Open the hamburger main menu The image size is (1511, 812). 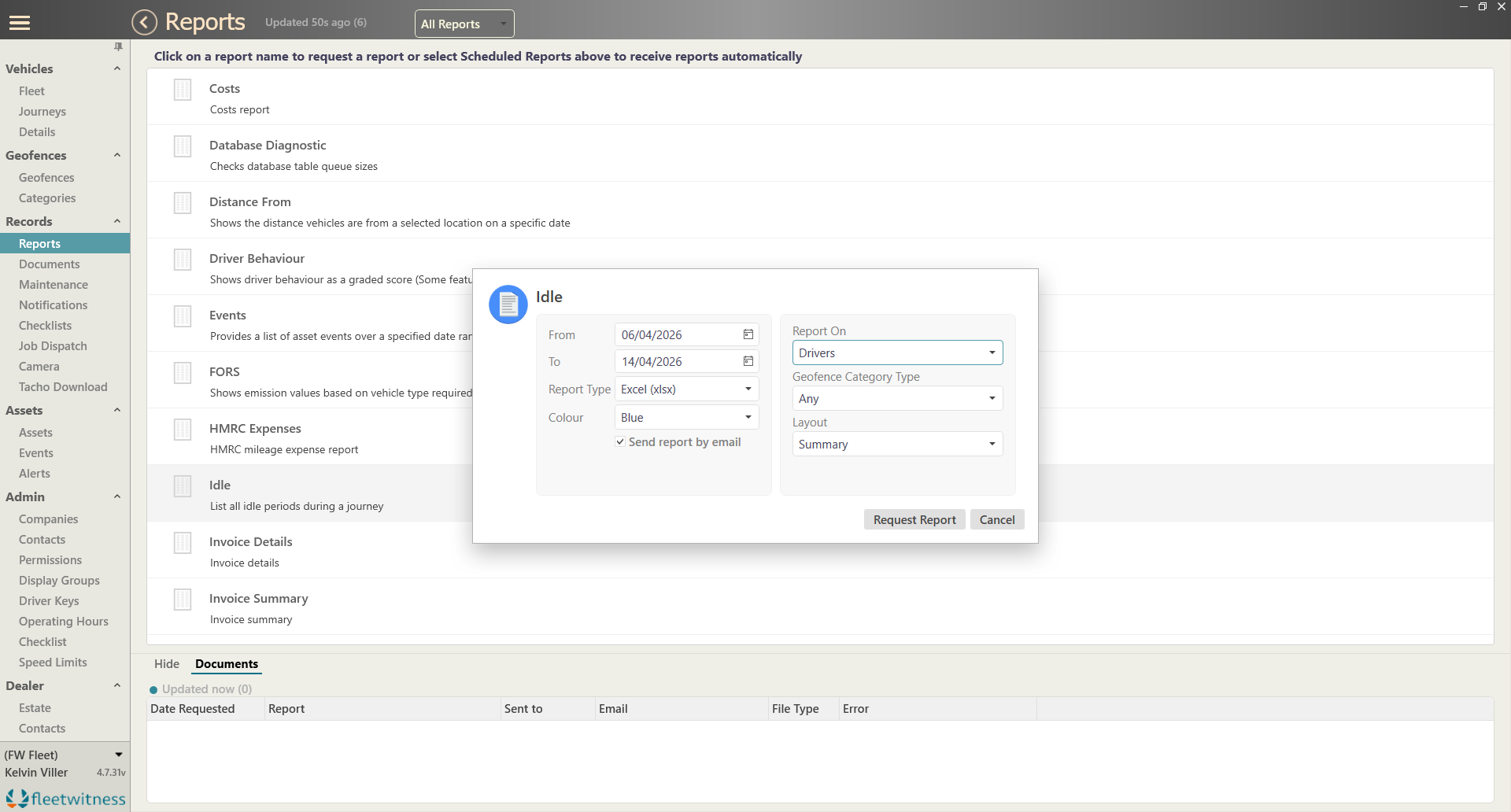coord(20,23)
